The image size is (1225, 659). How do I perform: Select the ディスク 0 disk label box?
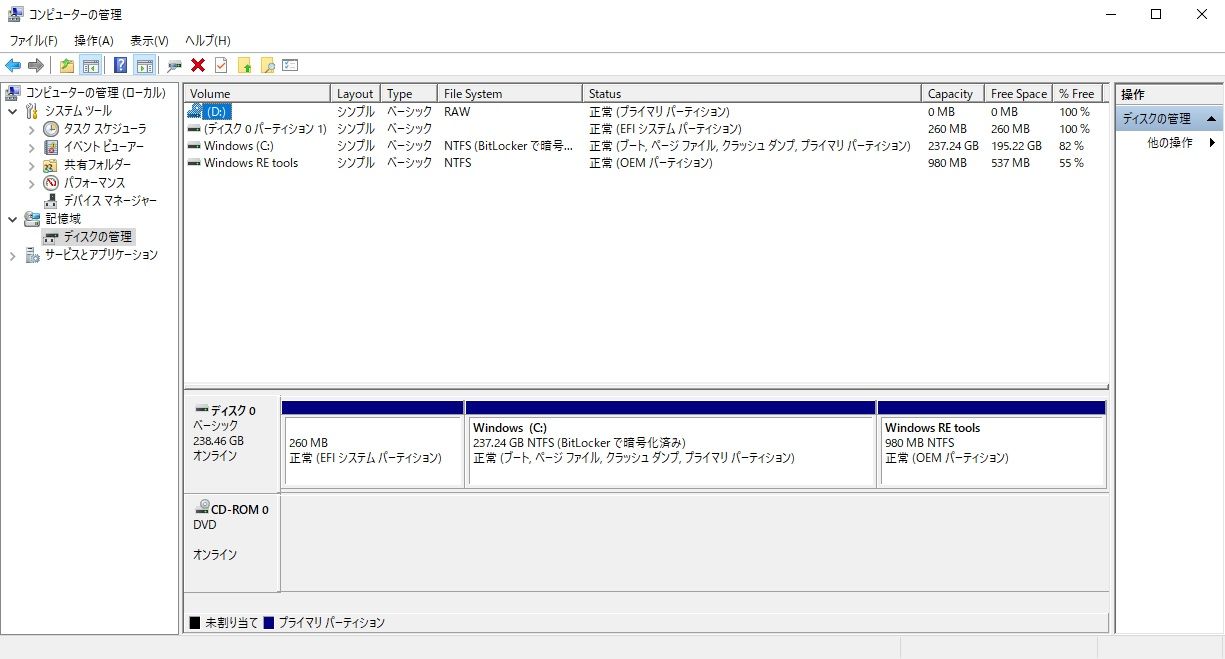(x=232, y=444)
